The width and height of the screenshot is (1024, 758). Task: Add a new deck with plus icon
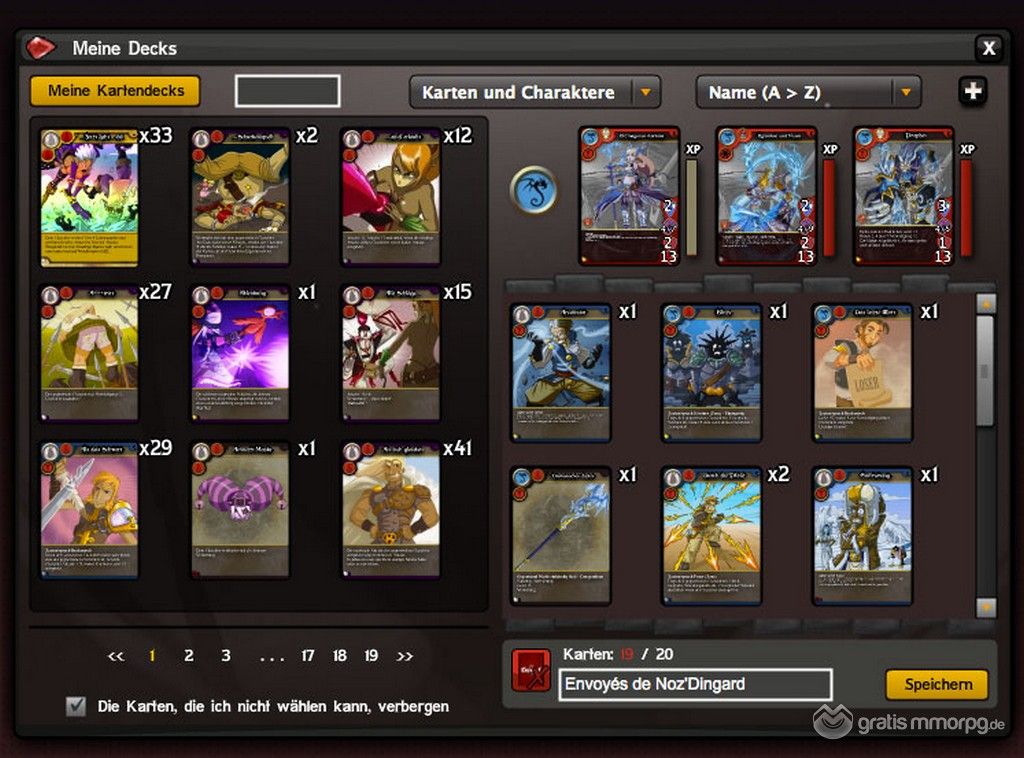973,91
